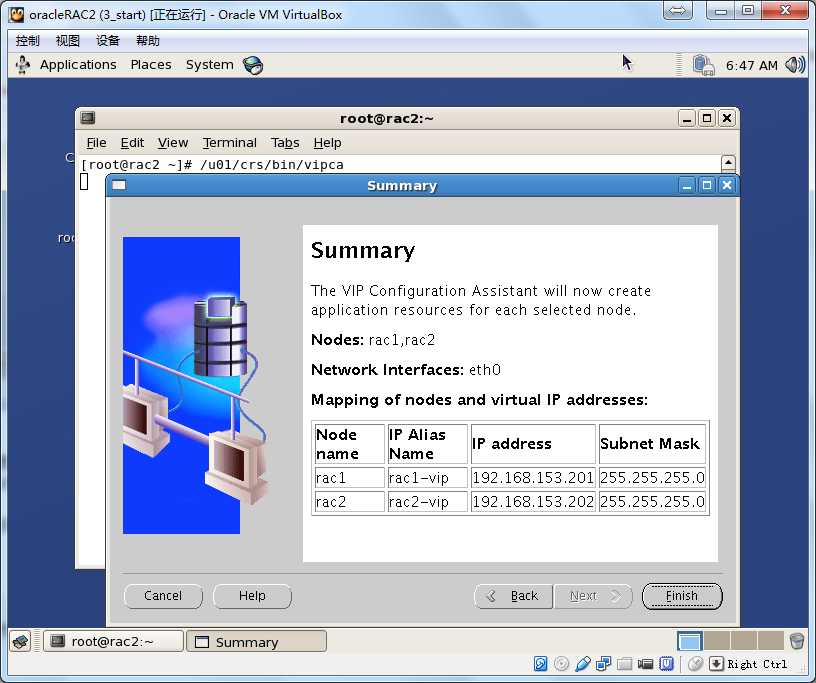The image size is (816, 683).
Task: Select the second workspace in switcher
Action: (x=717, y=641)
